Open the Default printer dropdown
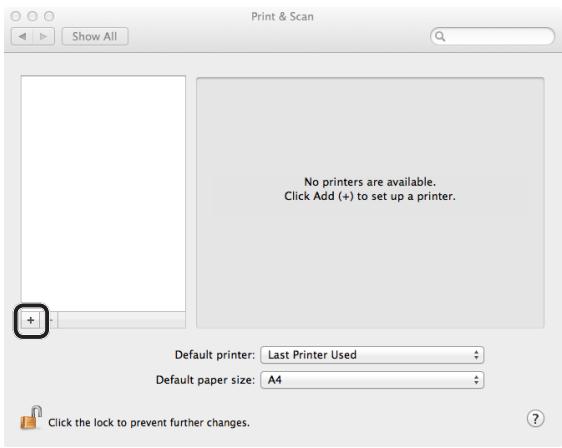Viewport: 562px width, 448px height. tap(372, 355)
